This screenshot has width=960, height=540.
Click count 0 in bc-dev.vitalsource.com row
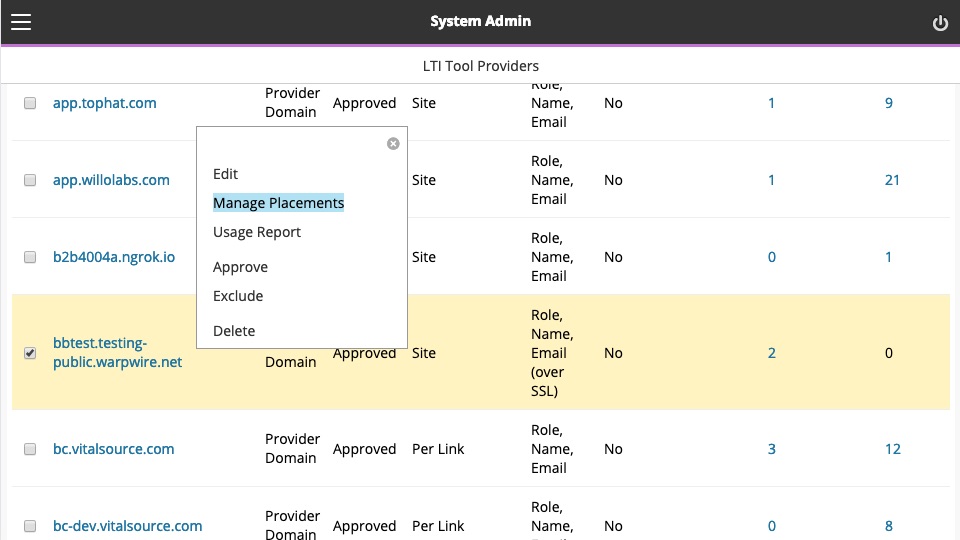(x=771, y=526)
